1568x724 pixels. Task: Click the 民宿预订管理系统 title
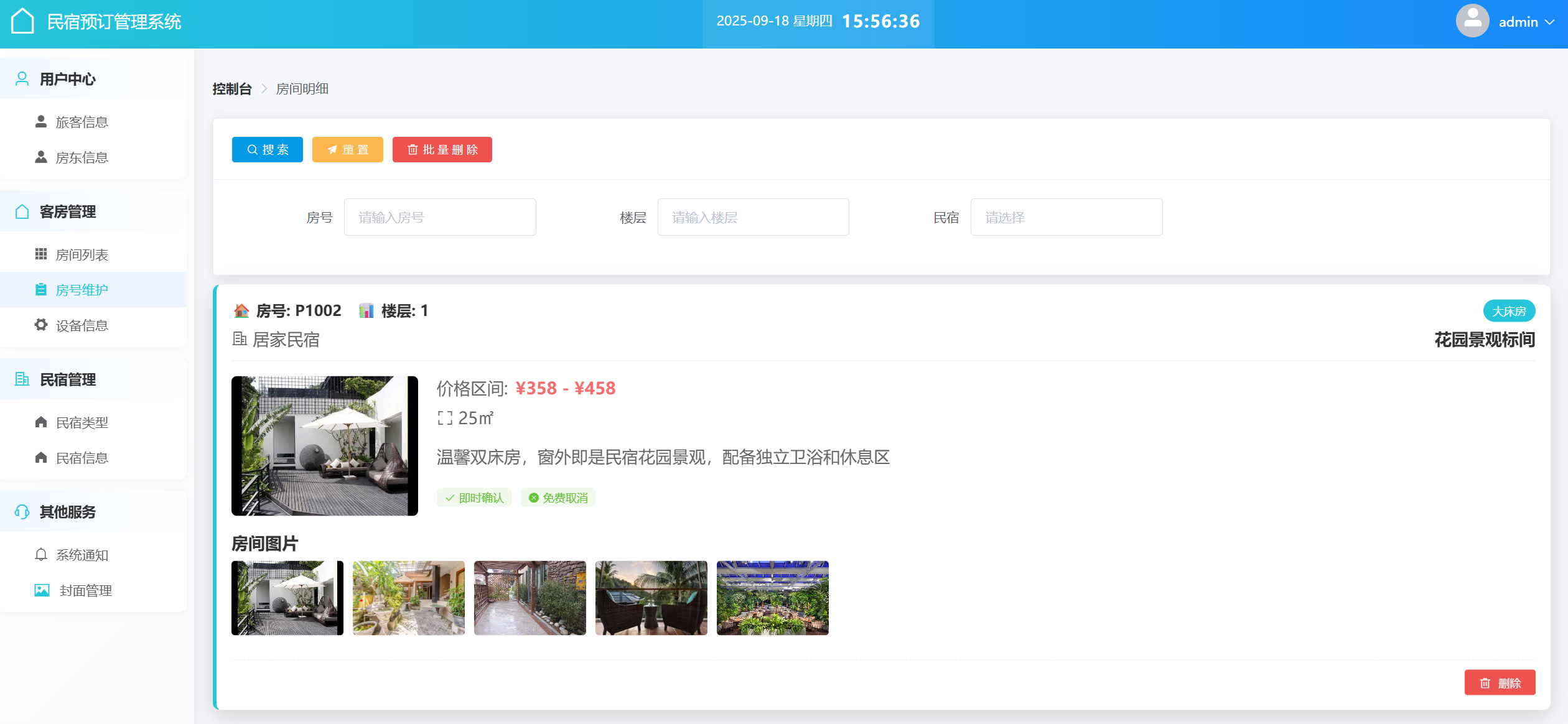114,22
